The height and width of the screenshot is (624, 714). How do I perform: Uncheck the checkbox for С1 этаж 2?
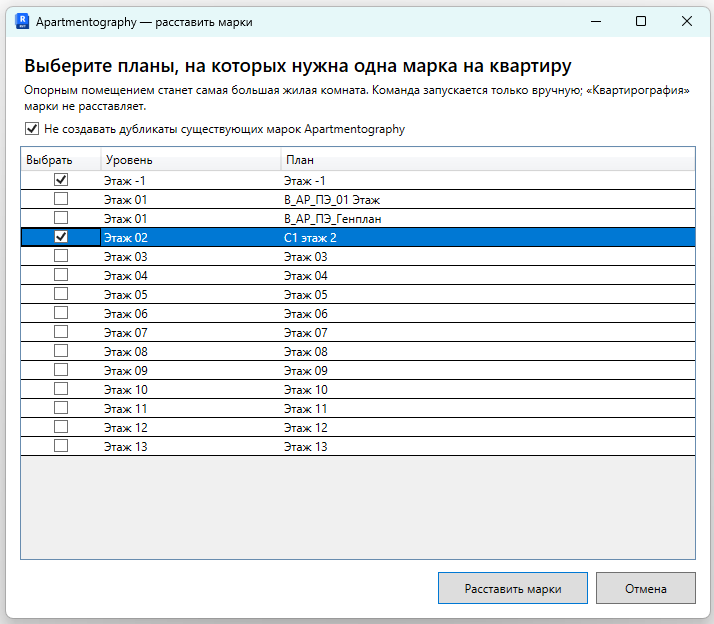(61, 237)
